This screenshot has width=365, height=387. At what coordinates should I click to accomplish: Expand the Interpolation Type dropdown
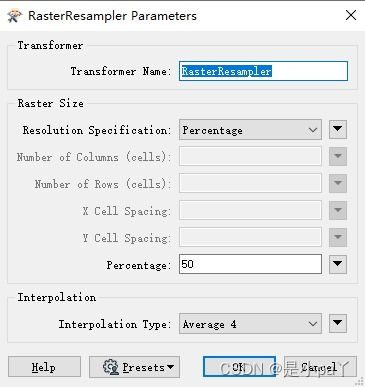pyautogui.click(x=250, y=323)
